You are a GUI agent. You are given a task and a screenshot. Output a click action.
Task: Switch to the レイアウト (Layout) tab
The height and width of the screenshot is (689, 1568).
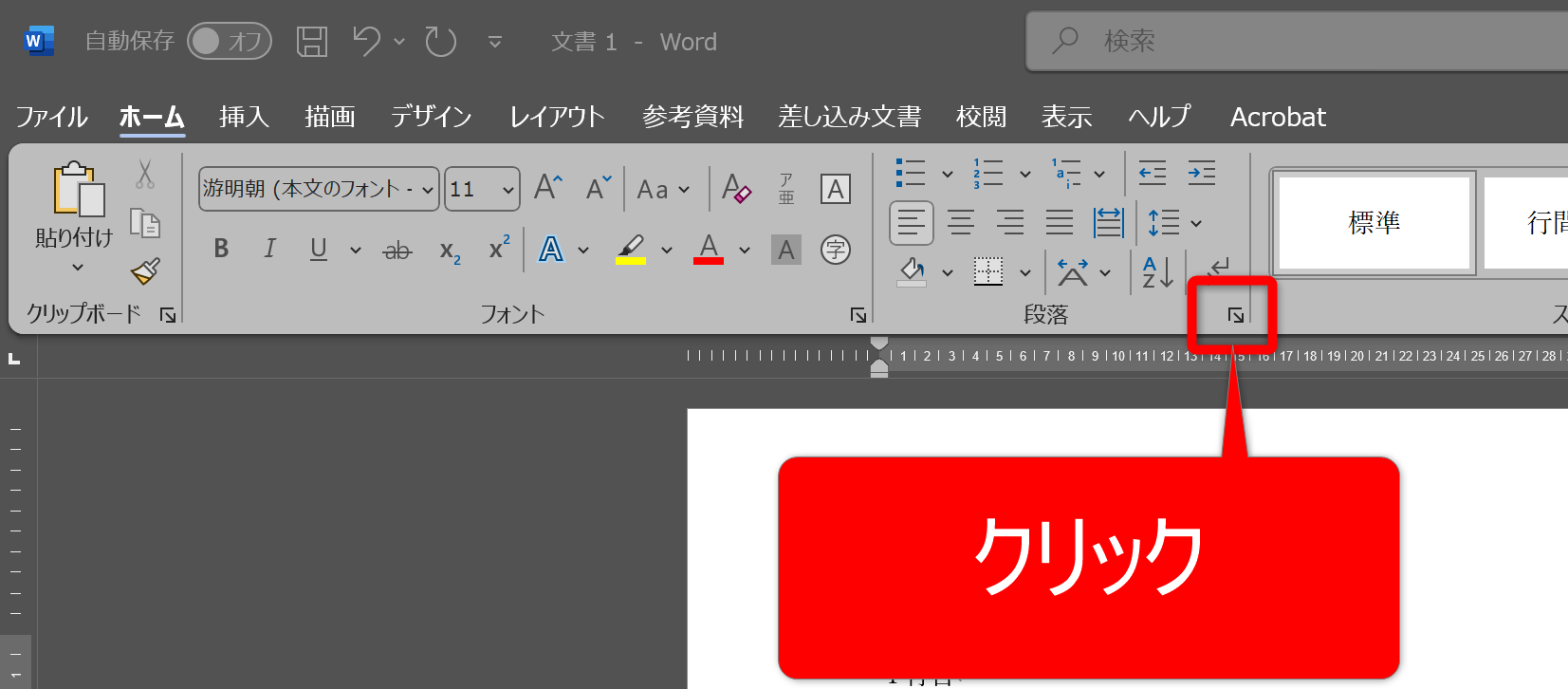coord(557,117)
